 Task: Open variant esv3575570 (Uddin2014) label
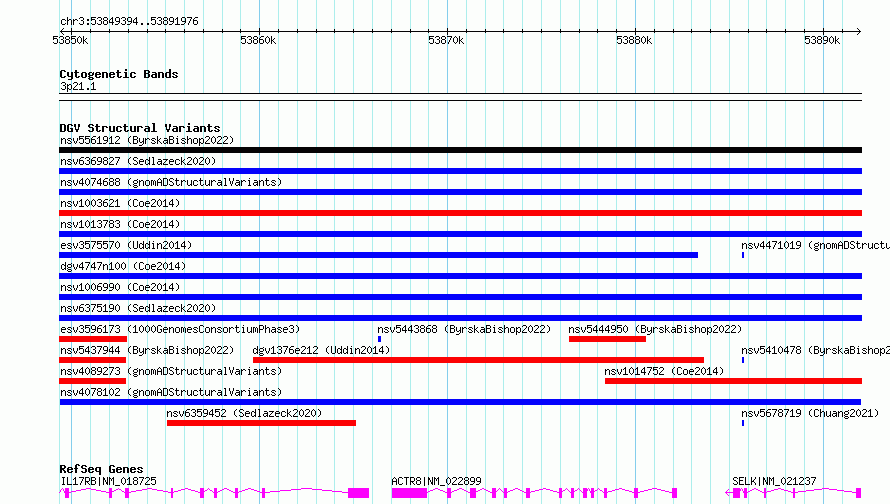(x=127, y=245)
